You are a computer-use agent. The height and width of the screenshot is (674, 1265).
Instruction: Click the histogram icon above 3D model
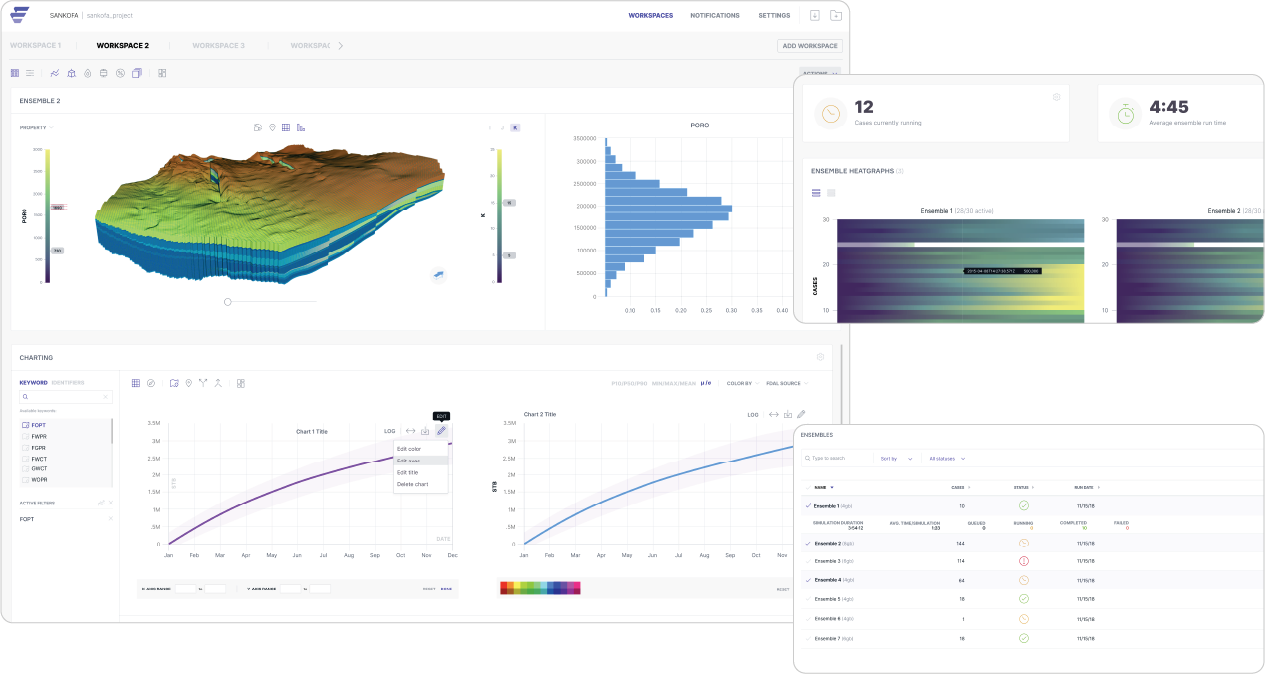coord(301,127)
